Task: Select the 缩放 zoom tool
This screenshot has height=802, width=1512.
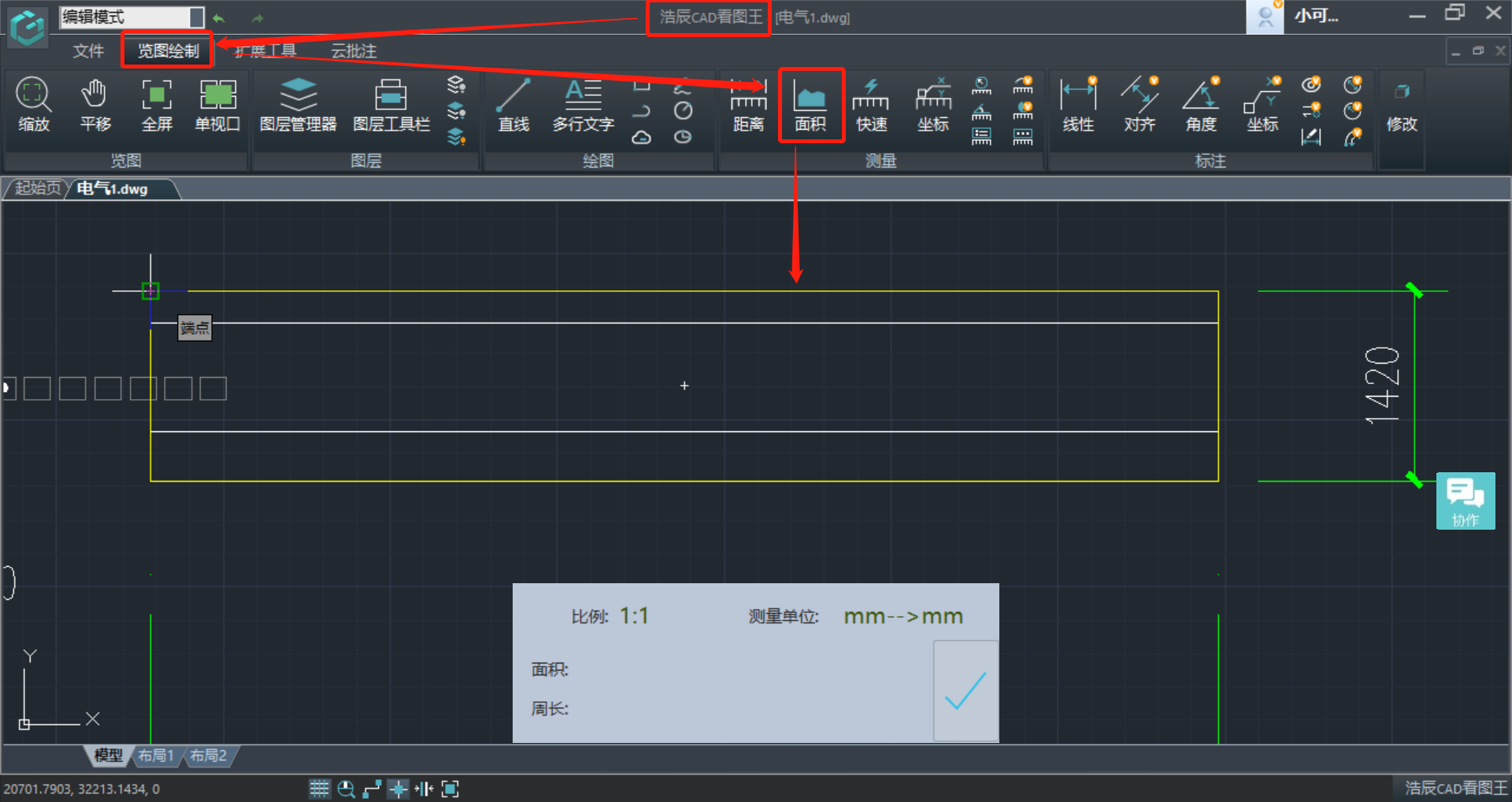Action: click(34, 105)
